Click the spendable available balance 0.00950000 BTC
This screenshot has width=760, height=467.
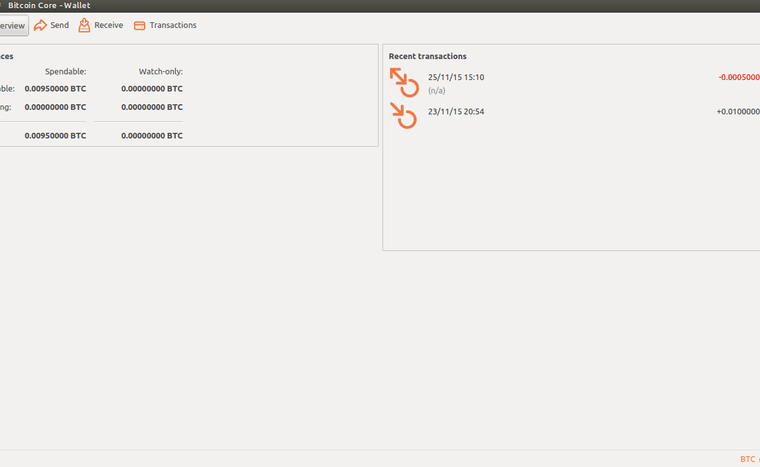click(55, 89)
